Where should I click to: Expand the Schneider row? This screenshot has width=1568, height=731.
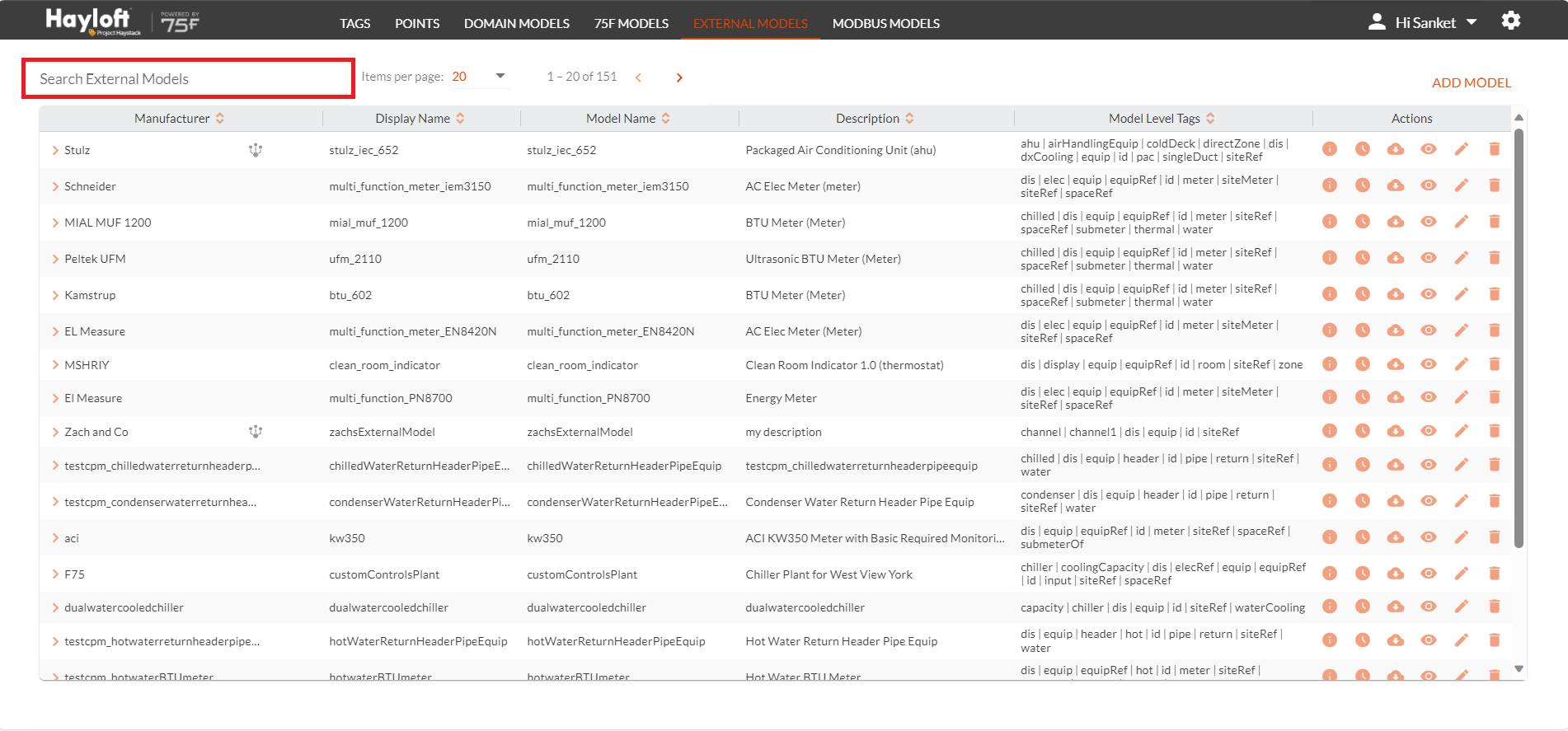[55, 186]
